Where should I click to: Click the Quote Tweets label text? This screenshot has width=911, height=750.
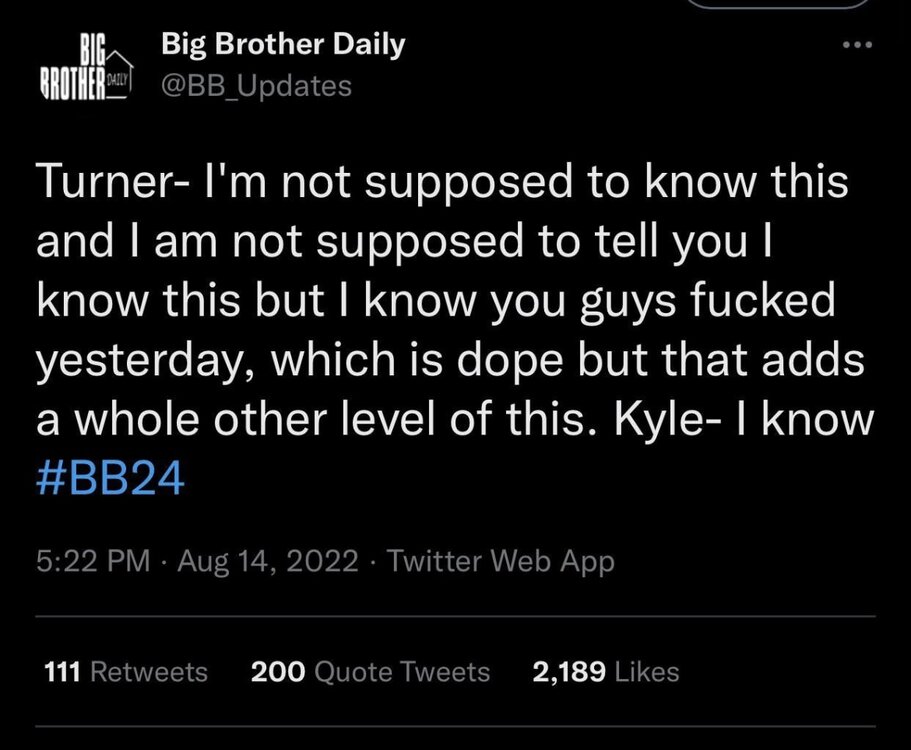tap(402, 672)
